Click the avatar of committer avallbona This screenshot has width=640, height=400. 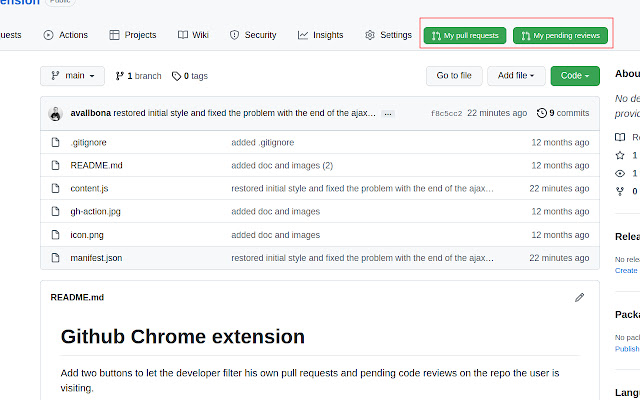pyautogui.click(x=54, y=113)
